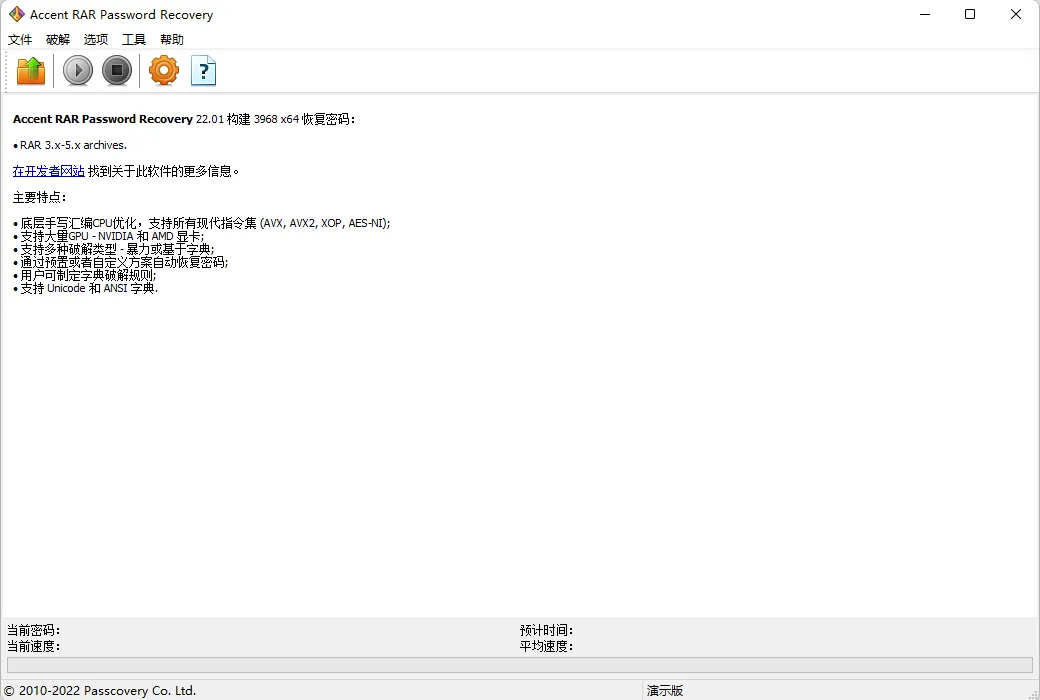This screenshot has height=700, width=1040.
Task: Click the 当前速度 label
Action: point(33,646)
